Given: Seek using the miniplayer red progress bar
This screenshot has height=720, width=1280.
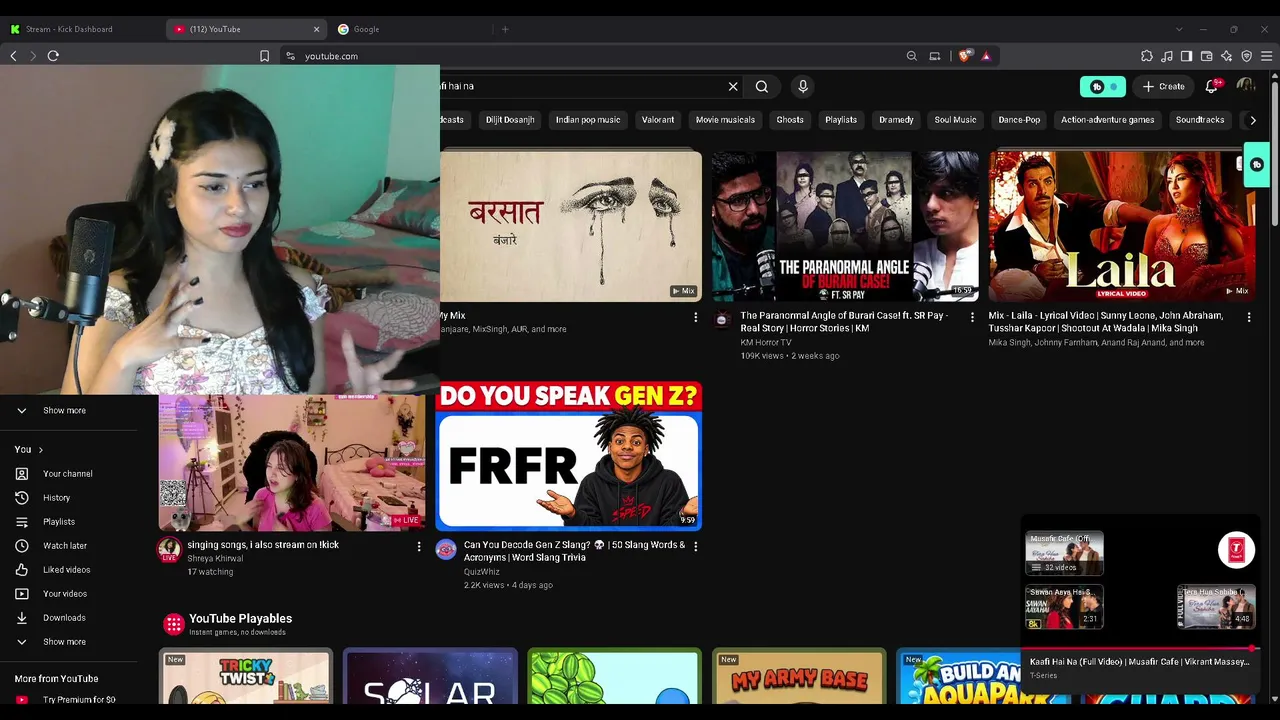Looking at the screenshot, I should click(x=1139, y=649).
